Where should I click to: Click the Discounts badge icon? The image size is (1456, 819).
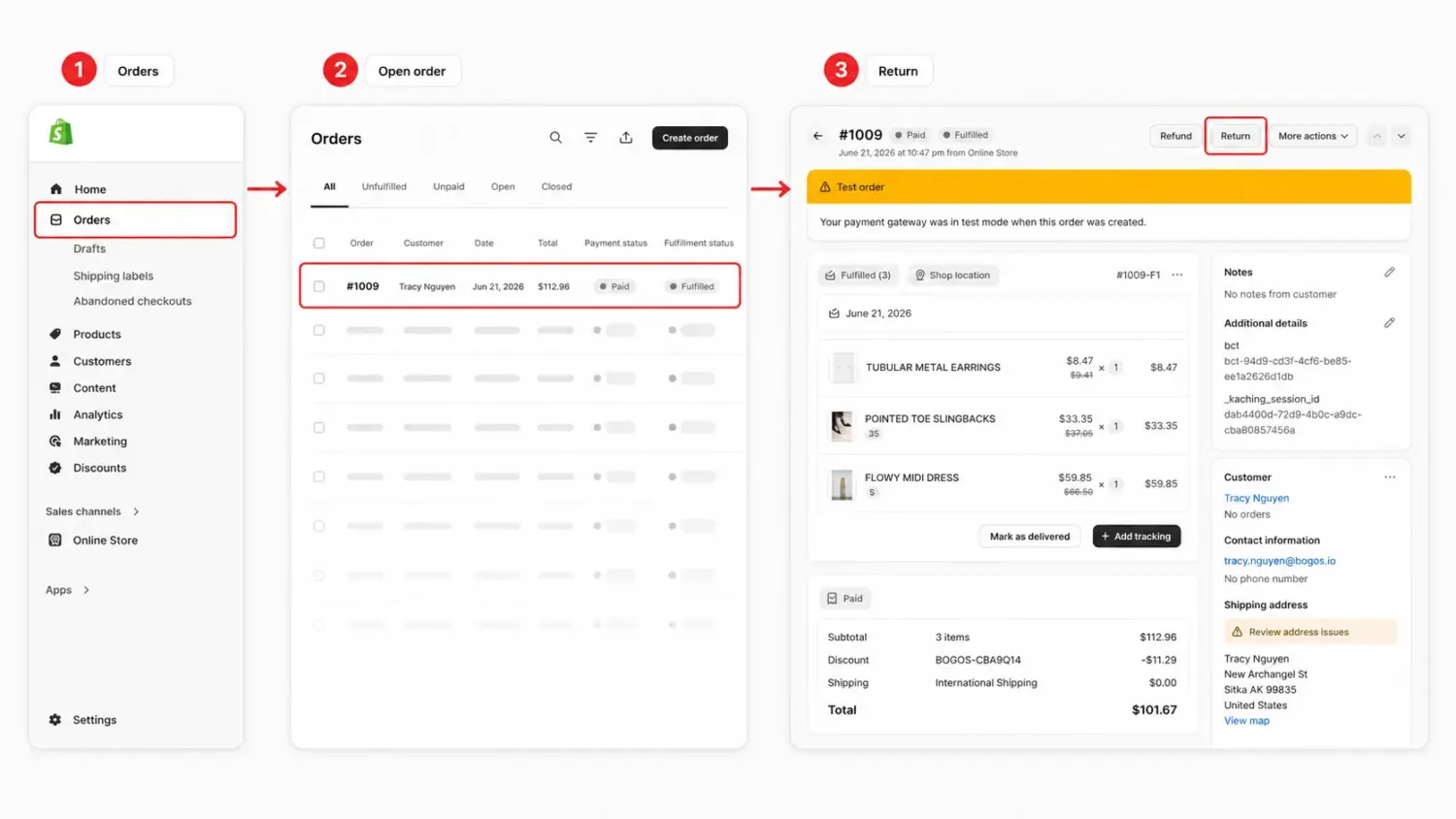click(x=55, y=468)
